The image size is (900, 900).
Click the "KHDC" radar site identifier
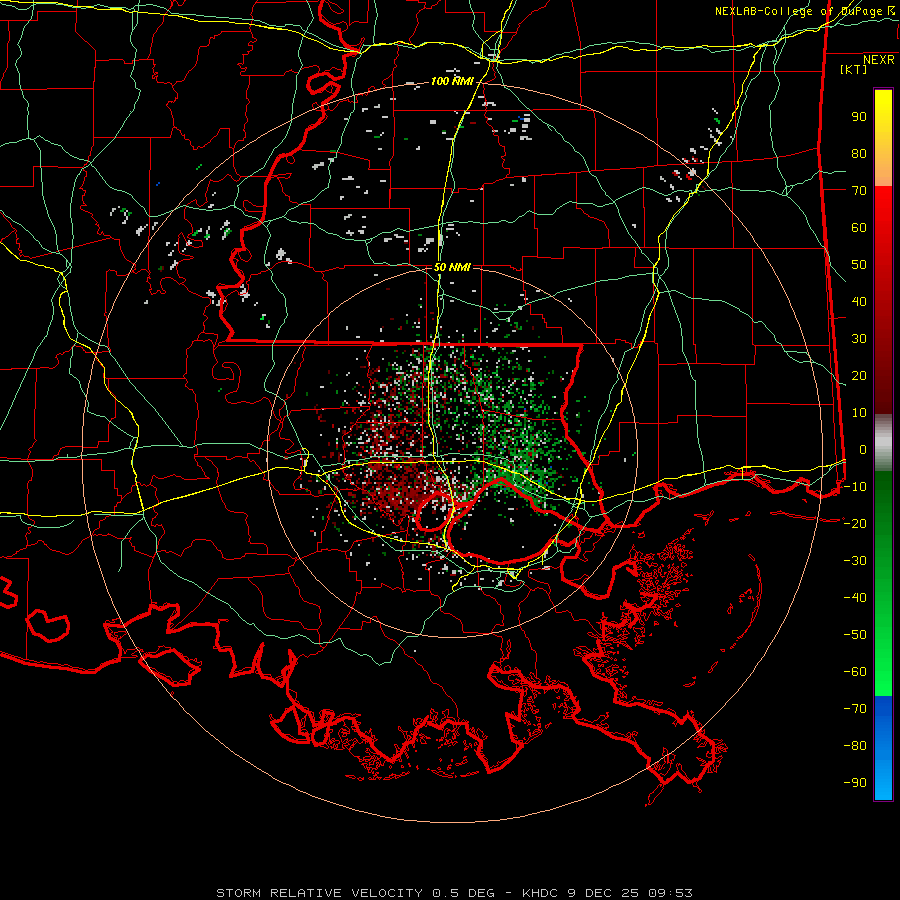tap(540, 893)
